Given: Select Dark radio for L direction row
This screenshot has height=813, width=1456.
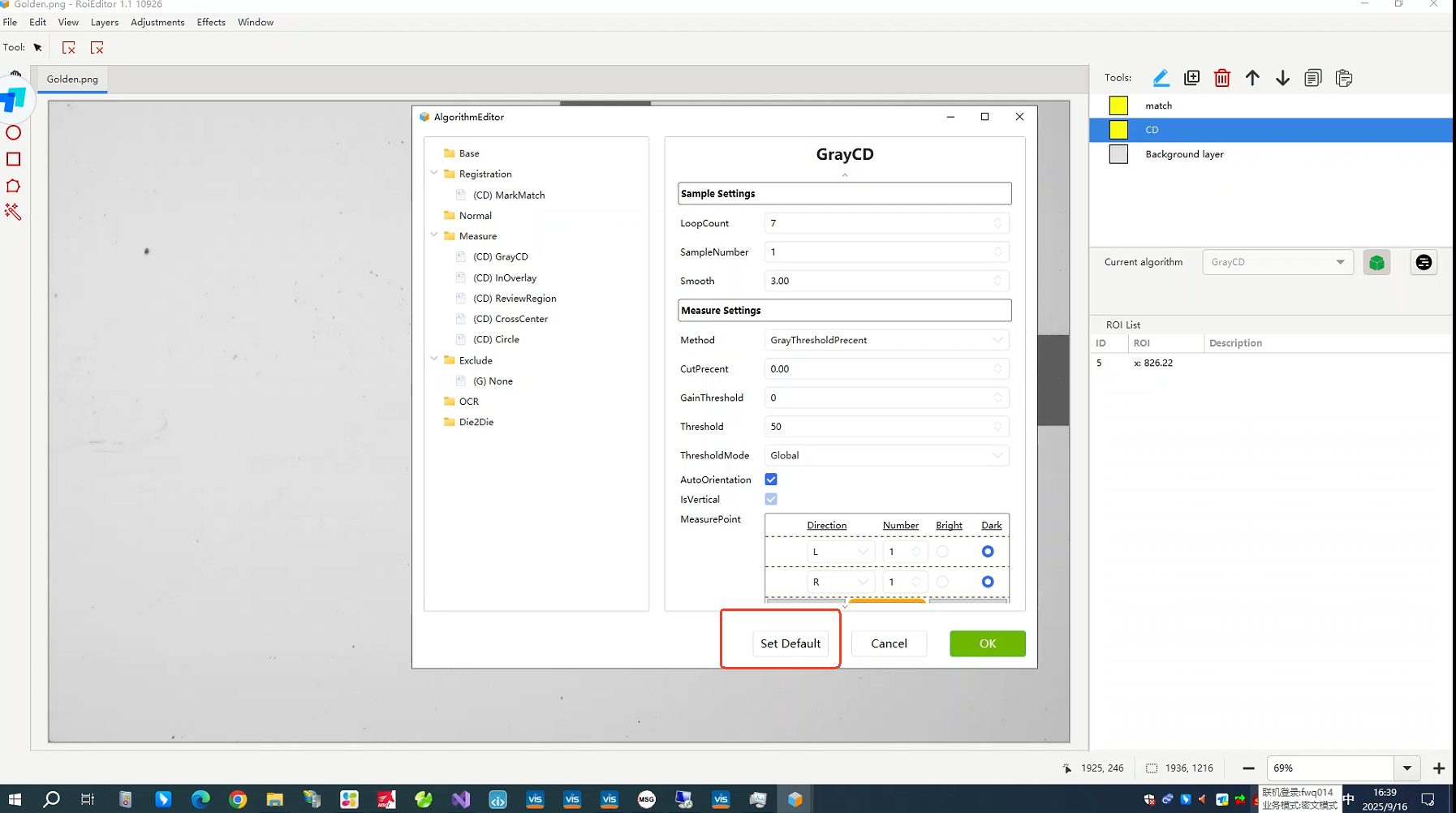Looking at the screenshot, I should point(987,552).
